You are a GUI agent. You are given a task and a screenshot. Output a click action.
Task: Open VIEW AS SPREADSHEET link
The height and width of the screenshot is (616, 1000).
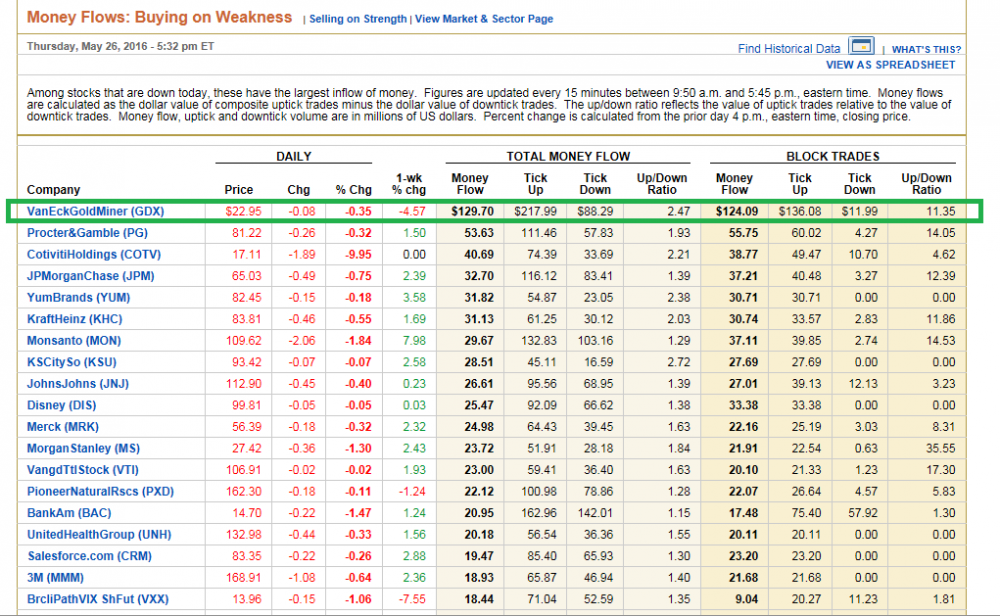(x=890, y=65)
